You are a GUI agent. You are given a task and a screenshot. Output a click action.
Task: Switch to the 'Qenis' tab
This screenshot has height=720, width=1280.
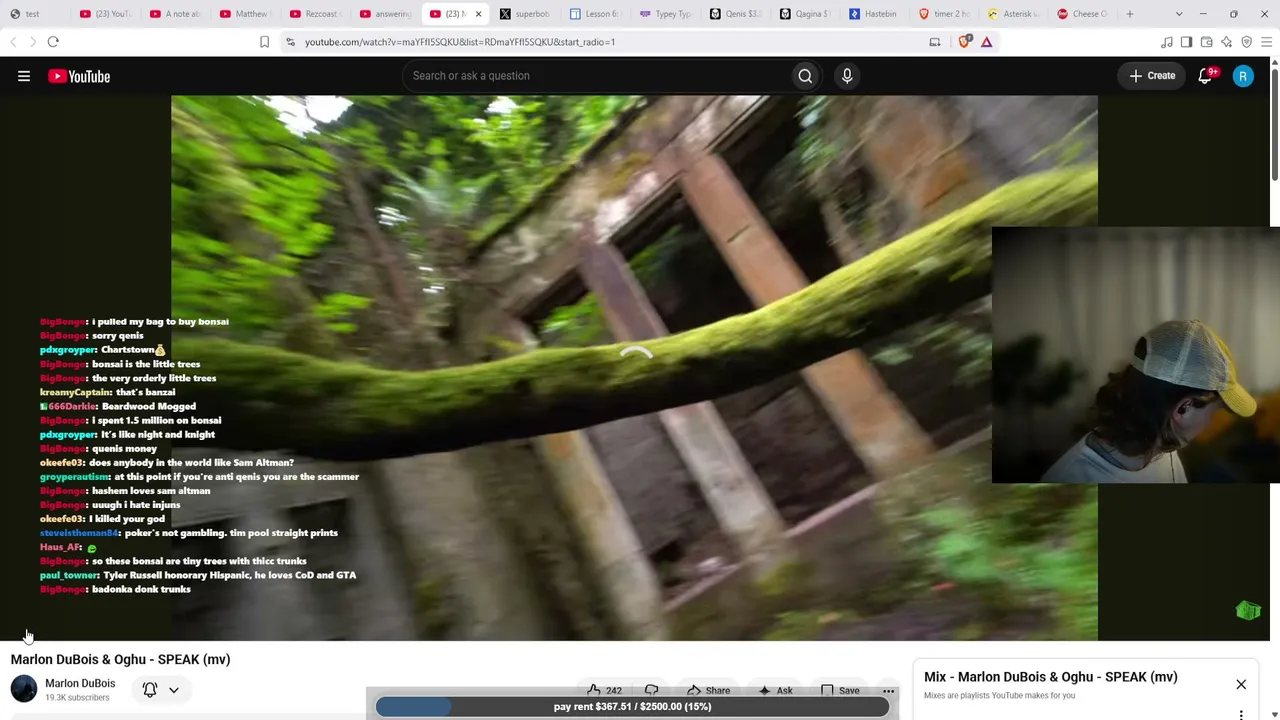(735, 14)
